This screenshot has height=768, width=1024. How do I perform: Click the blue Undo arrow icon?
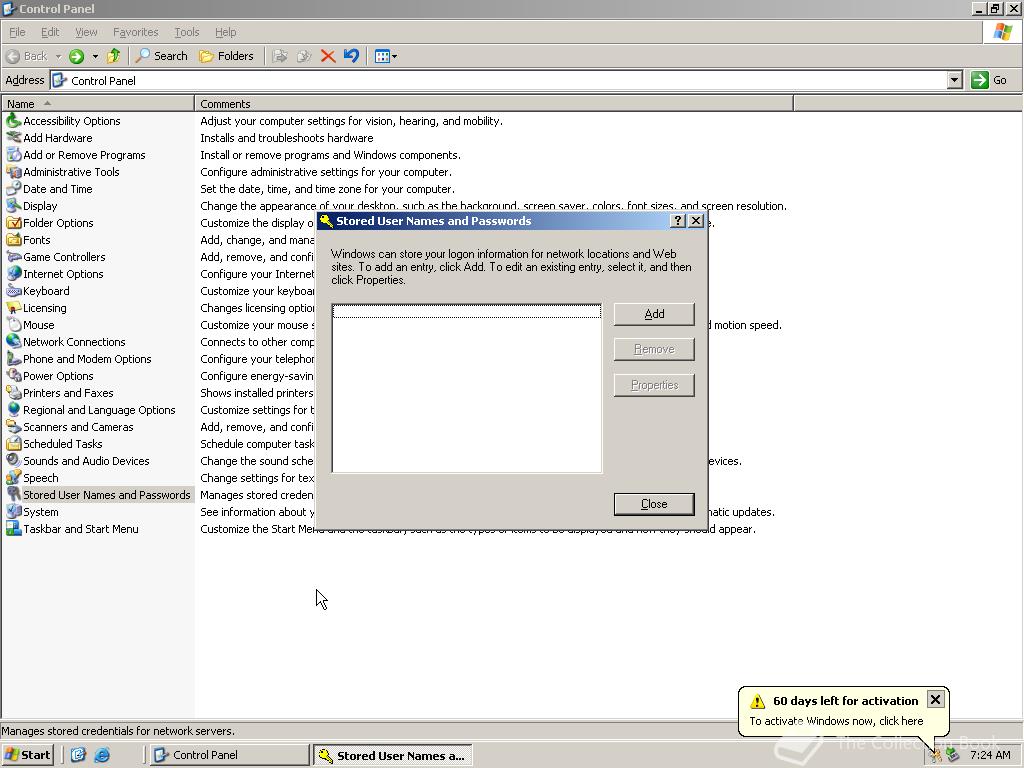(351, 56)
